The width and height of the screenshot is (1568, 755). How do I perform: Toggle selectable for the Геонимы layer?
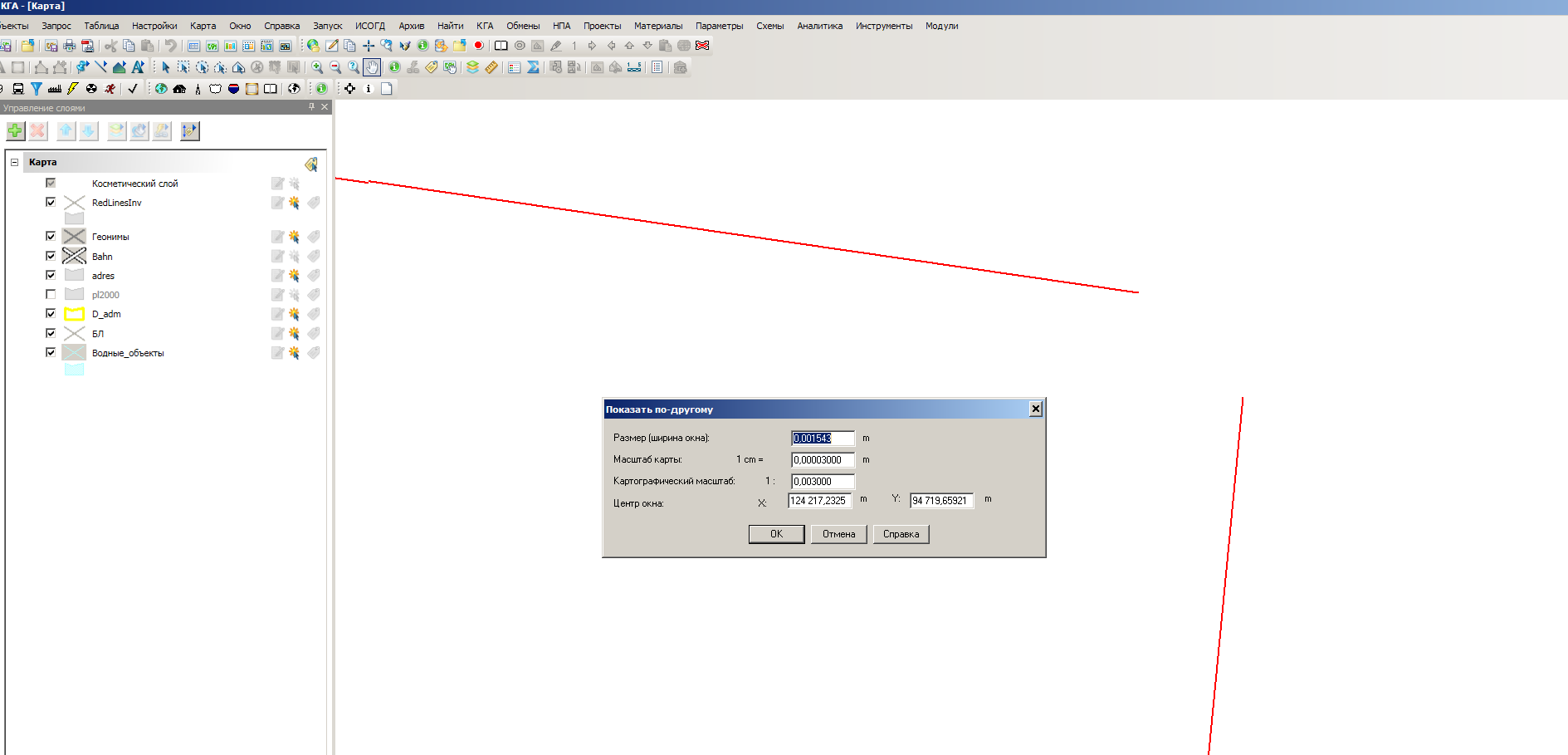(x=294, y=237)
